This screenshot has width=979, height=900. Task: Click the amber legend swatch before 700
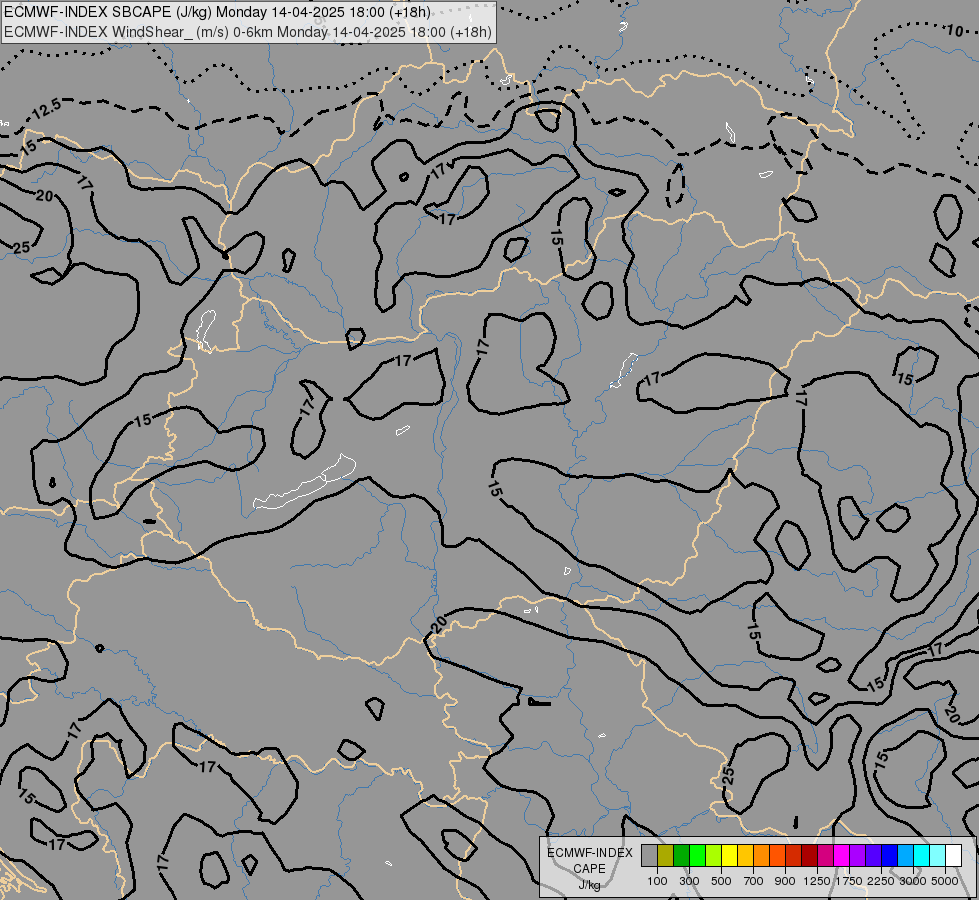coord(745,855)
